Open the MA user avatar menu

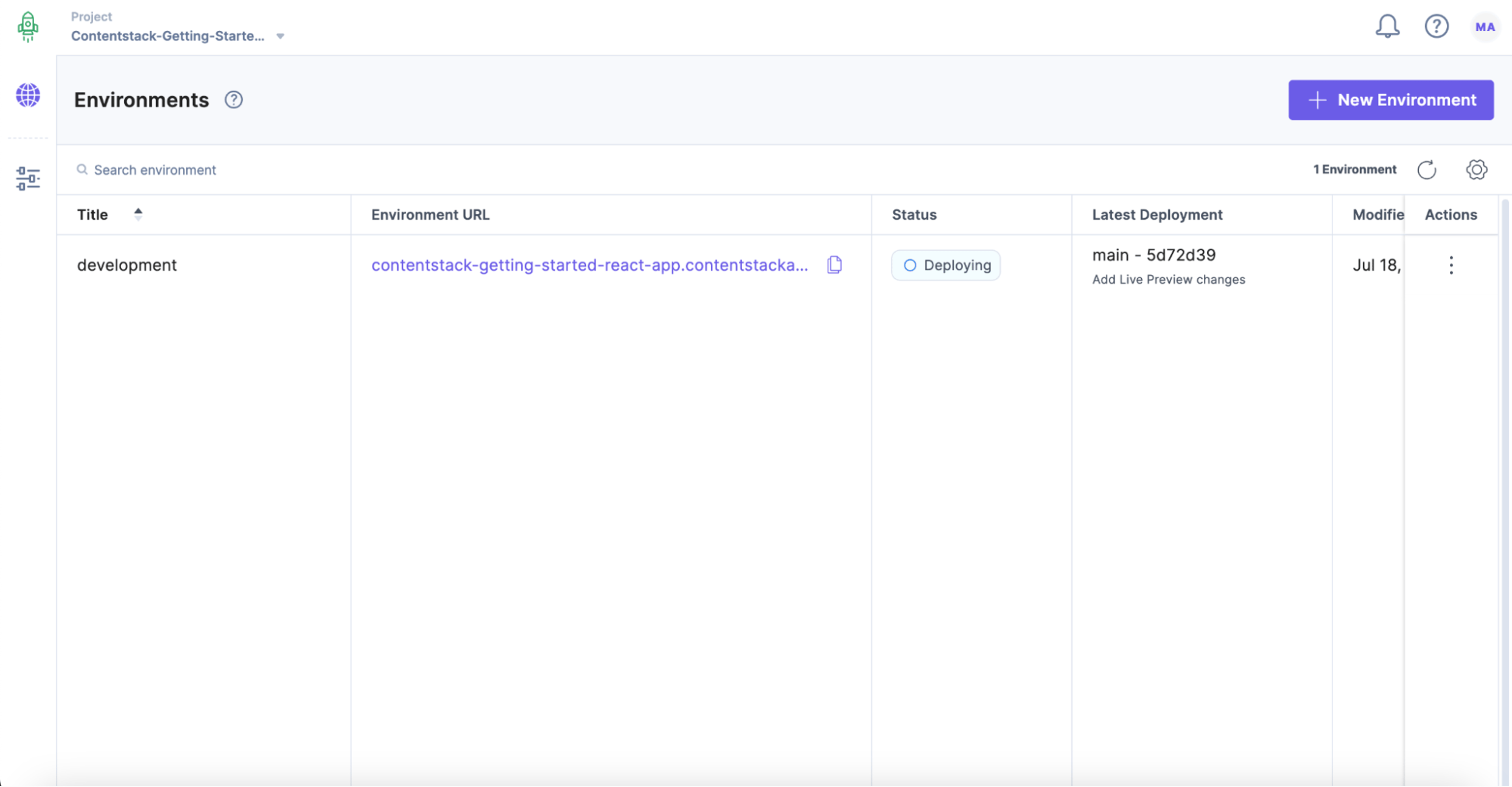(x=1485, y=27)
